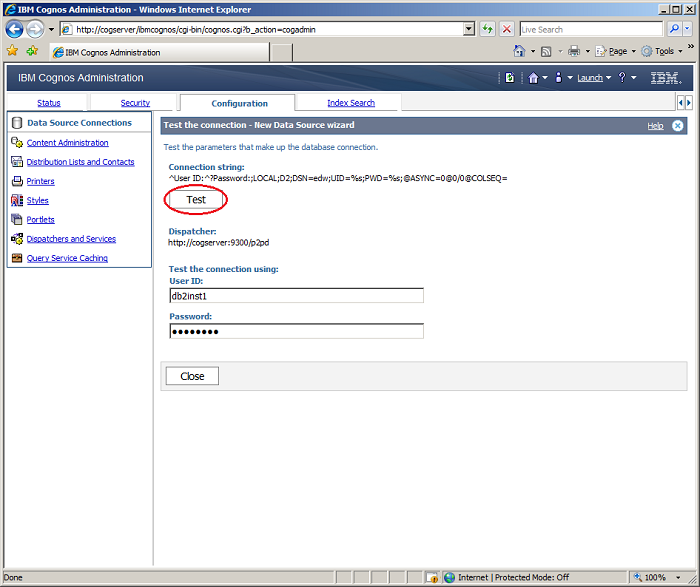The image size is (700, 587).
Task: Click the Cognos Help question mark icon
Action: tap(622, 78)
